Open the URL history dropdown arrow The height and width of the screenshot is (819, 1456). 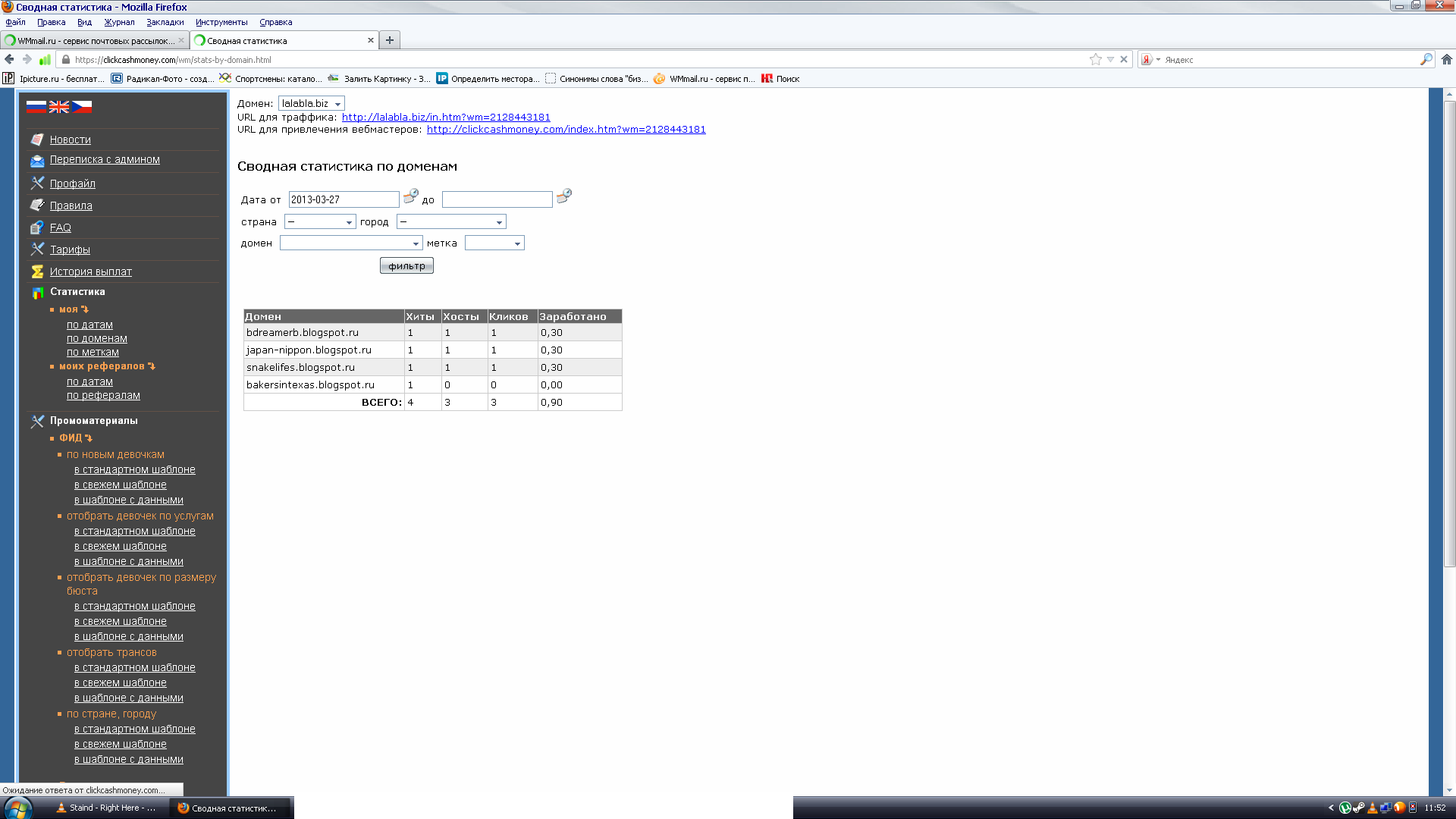coord(1110,59)
